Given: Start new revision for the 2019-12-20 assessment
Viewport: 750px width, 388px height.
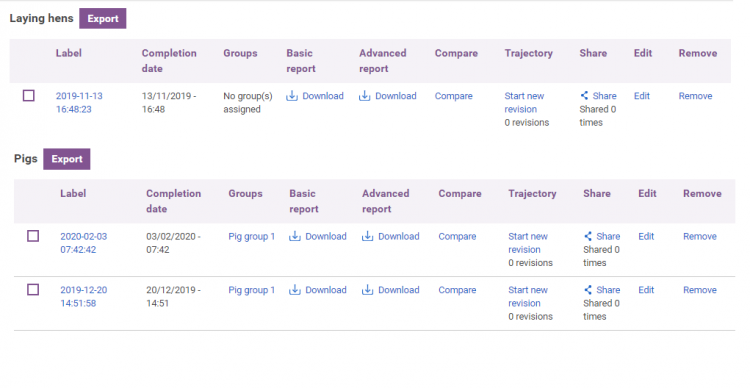Looking at the screenshot, I should (x=528, y=297).
